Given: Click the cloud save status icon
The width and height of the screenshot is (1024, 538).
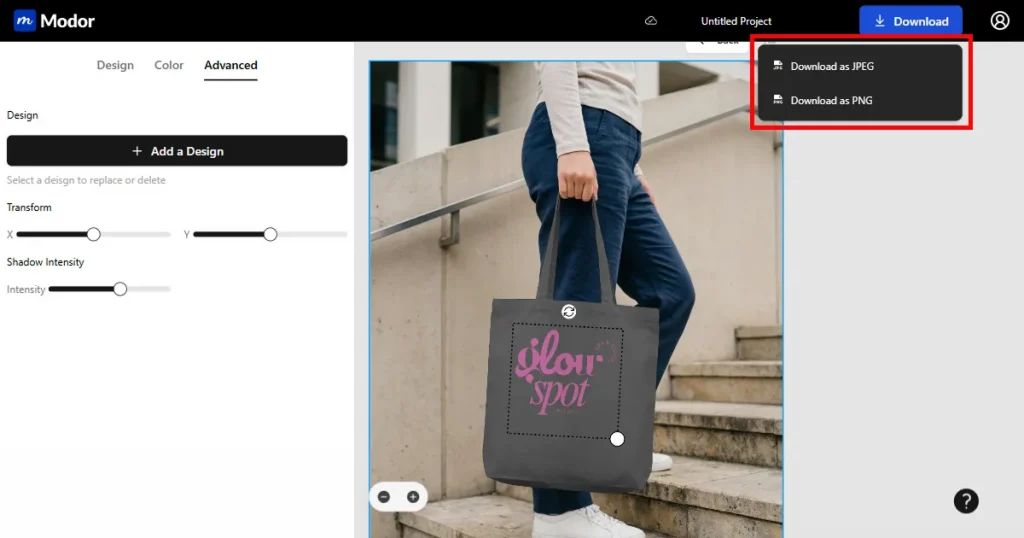Looking at the screenshot, I should click(650, 21).
